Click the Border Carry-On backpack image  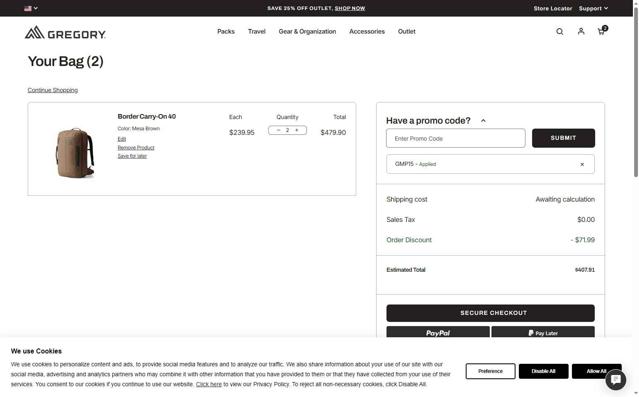(75, 153)
